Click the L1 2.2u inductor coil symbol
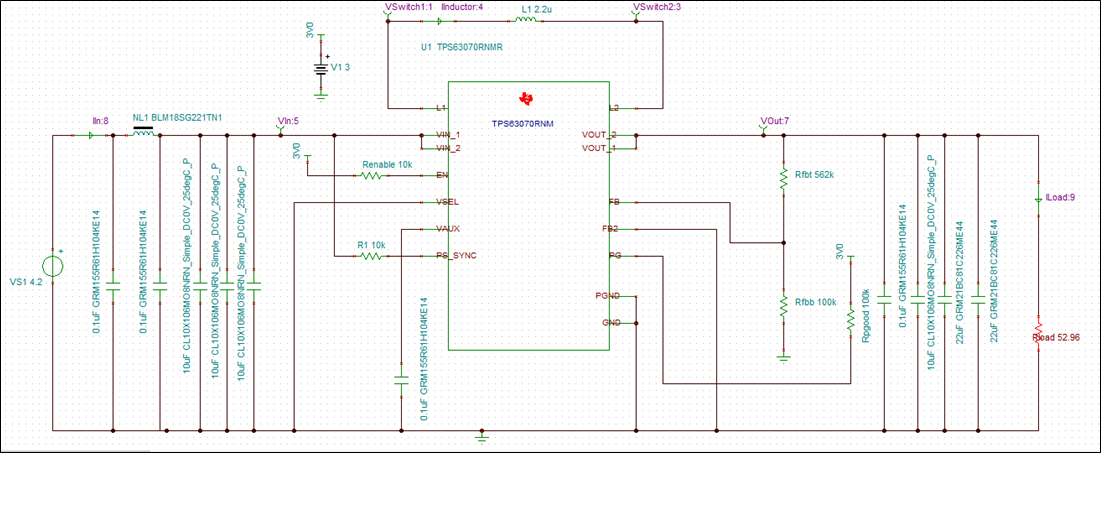 [x=526, y=21]
